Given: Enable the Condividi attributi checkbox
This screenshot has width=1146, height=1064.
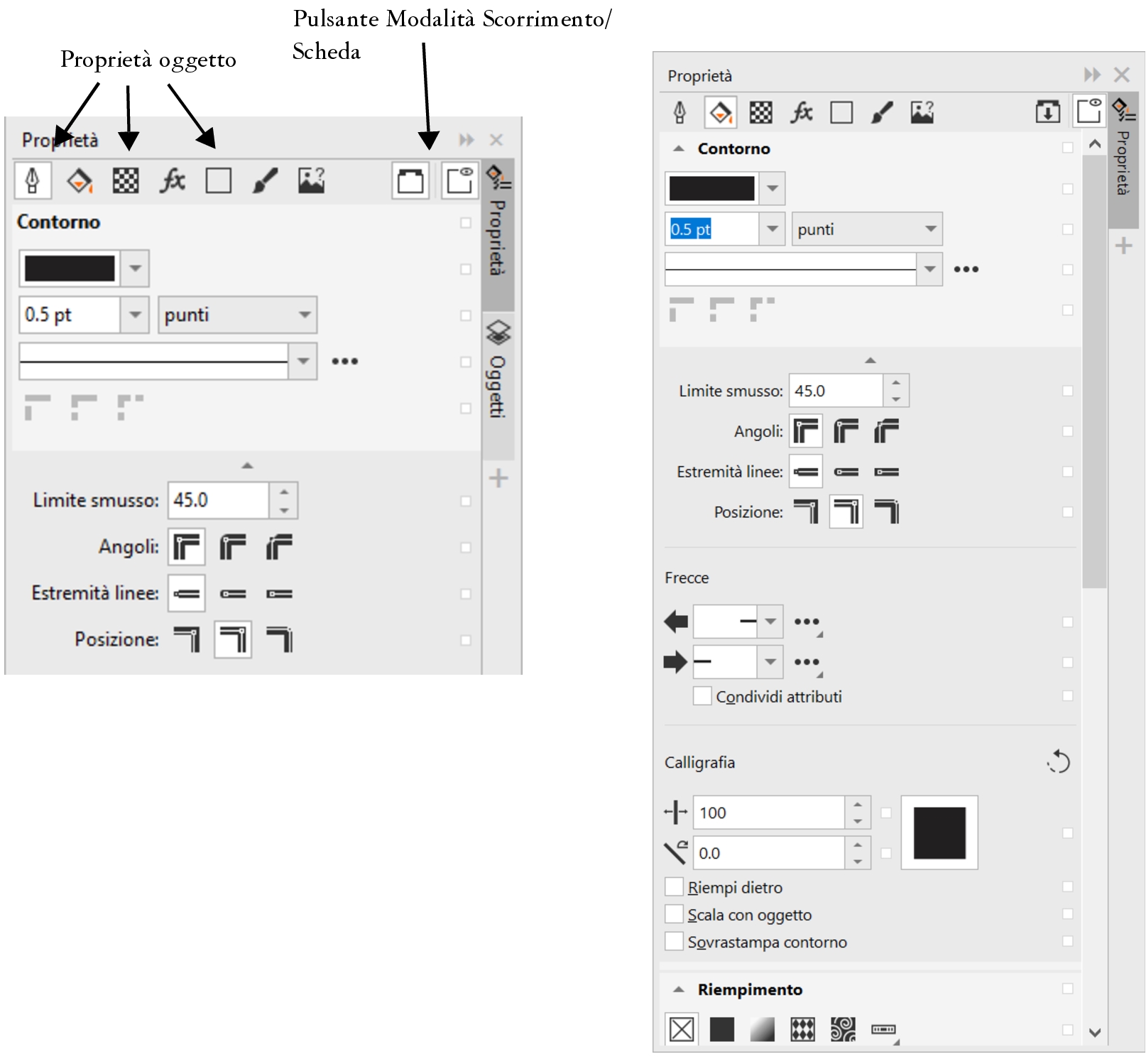Looking at the screenshot, I should pyautogui.click(x=702, y=696).
